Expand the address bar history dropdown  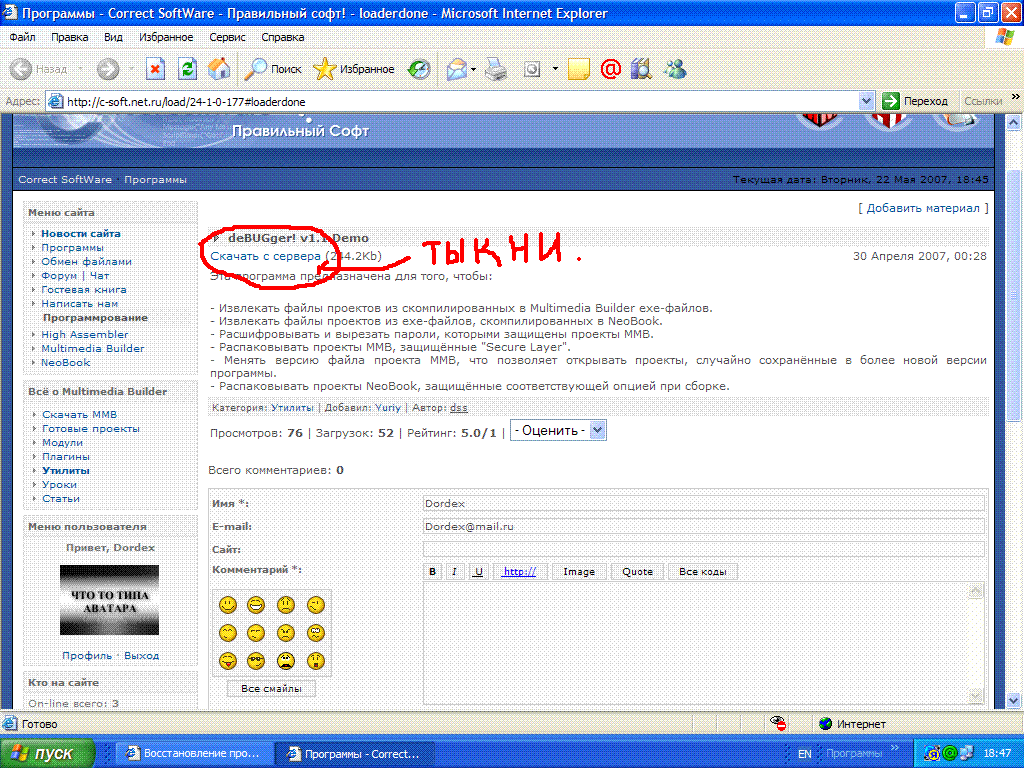[x=866, y=101]
